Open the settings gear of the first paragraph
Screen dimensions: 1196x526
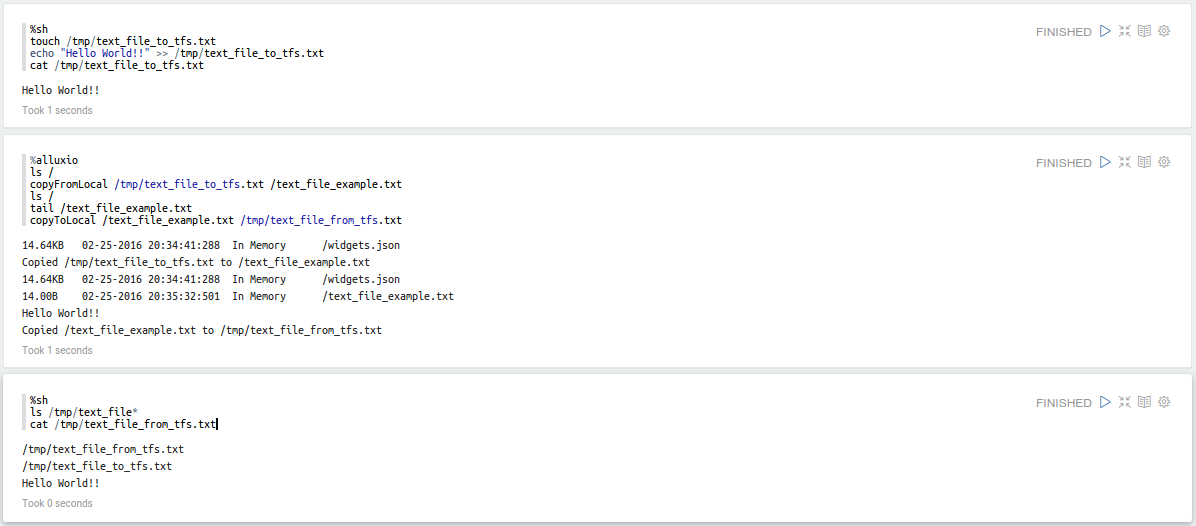(1164, 31)
